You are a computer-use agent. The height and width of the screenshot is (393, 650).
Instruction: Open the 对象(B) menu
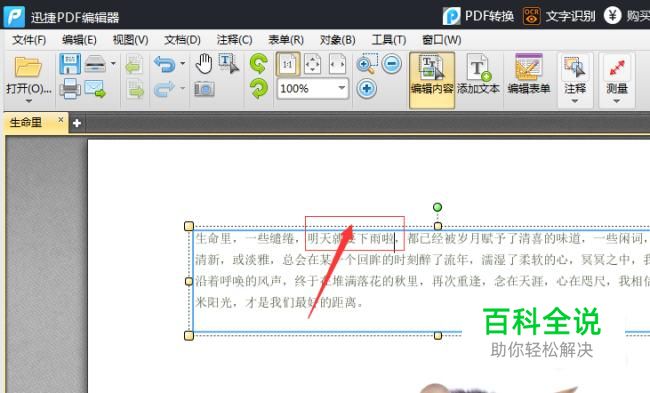(337, 40)
